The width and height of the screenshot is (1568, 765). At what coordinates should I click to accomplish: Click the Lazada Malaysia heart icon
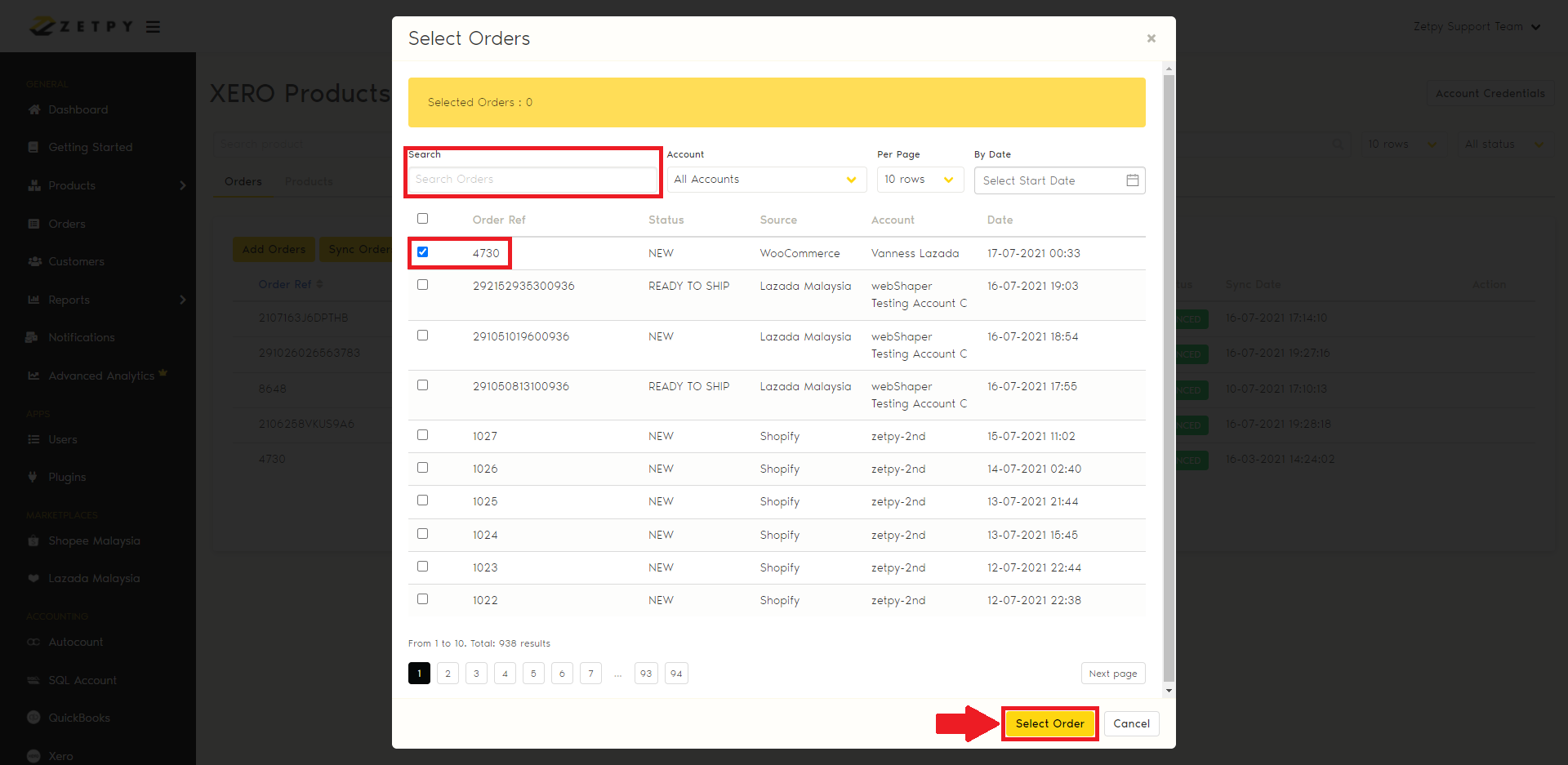click(x=33, y=578)
